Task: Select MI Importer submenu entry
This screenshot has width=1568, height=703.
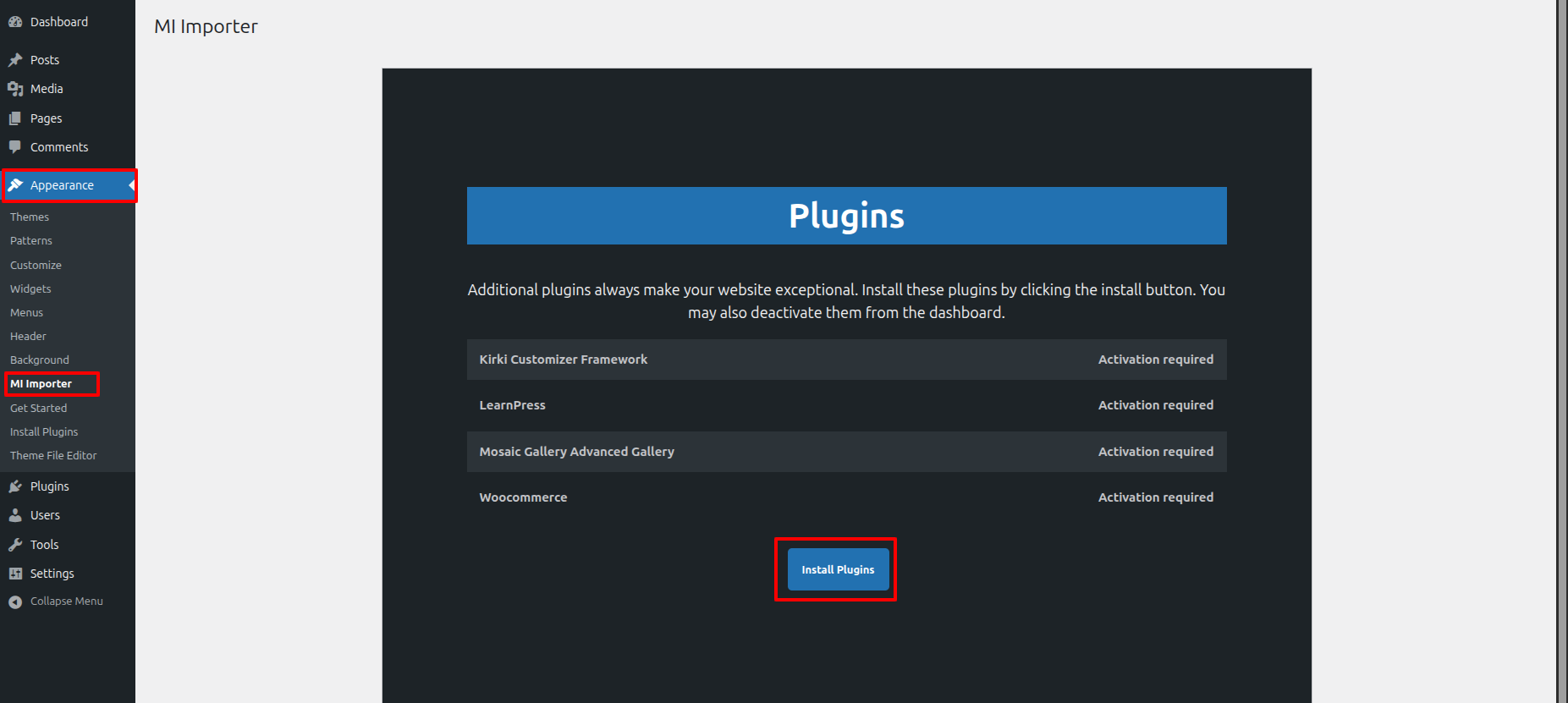Action: (41, 384)
